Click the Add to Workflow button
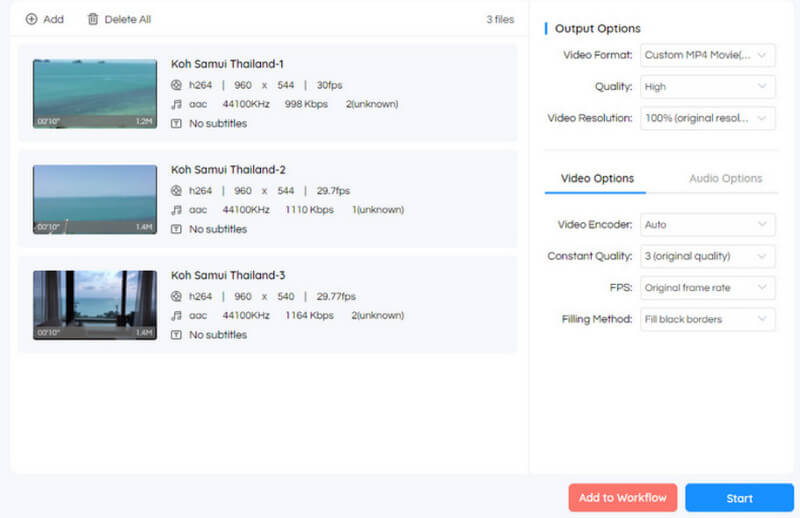 [x=622, y=498]
